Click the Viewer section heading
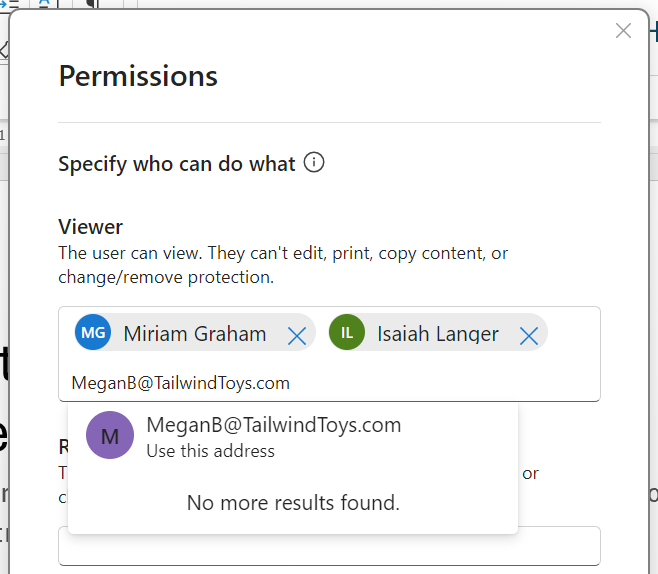The height and width of the screenshot is (574, 658). tap(91, 227)
